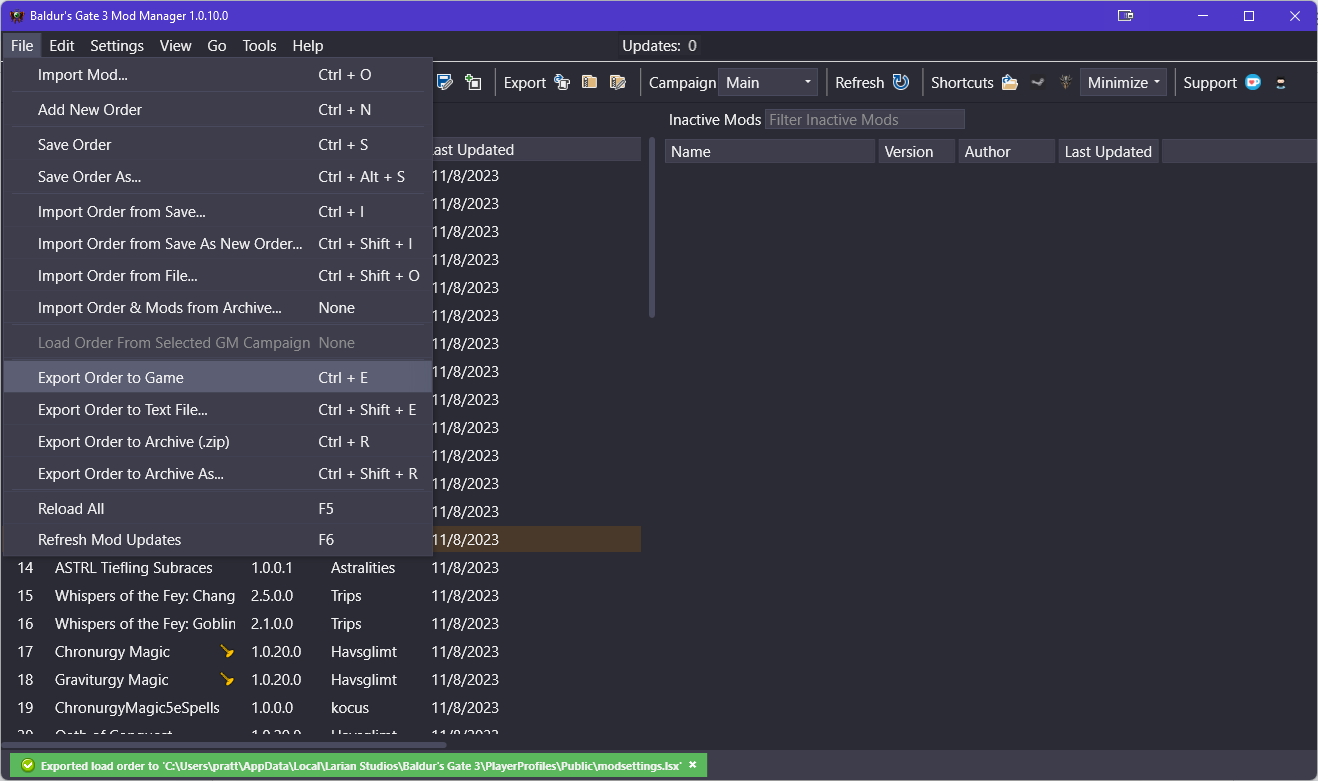
Task: Click export order to archive icon
Action: click(590, 82)
